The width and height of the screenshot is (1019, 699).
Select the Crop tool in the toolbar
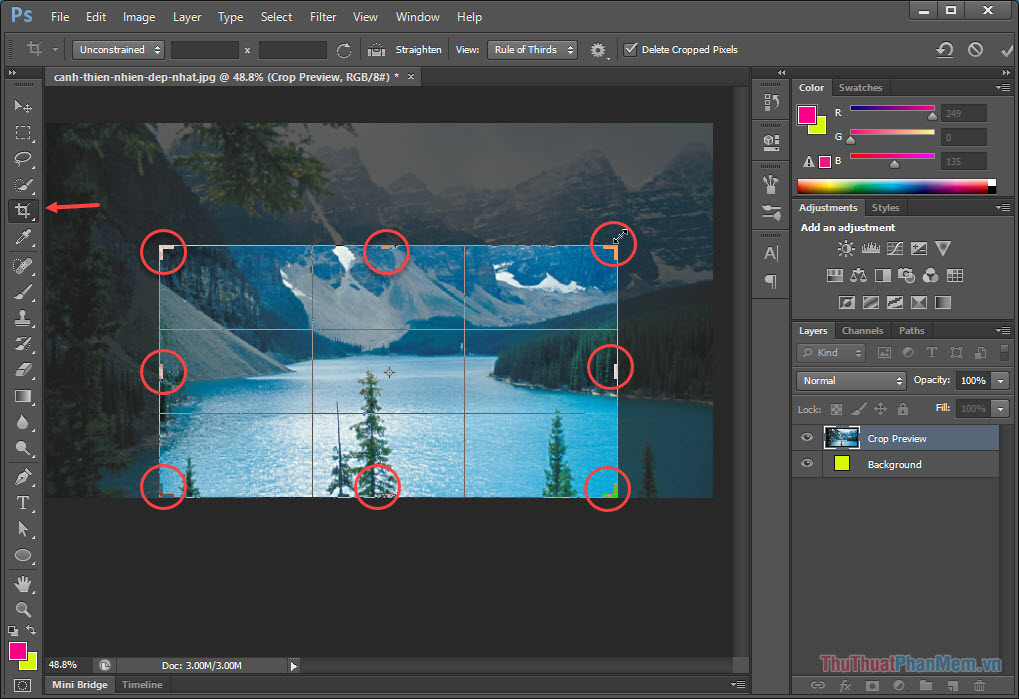22,211
